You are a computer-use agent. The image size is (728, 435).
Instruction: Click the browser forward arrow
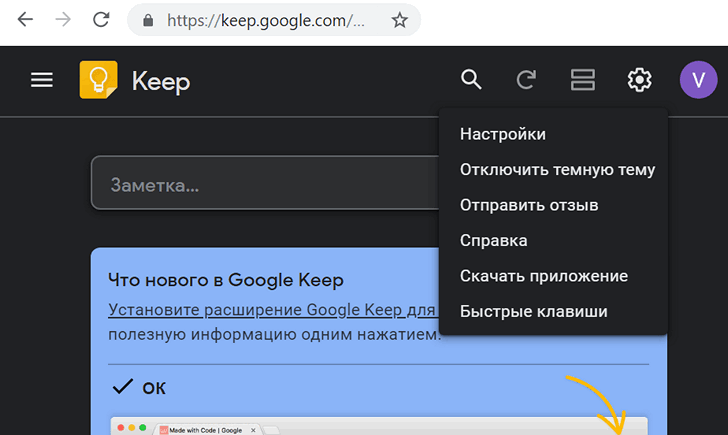pos(63,20)
